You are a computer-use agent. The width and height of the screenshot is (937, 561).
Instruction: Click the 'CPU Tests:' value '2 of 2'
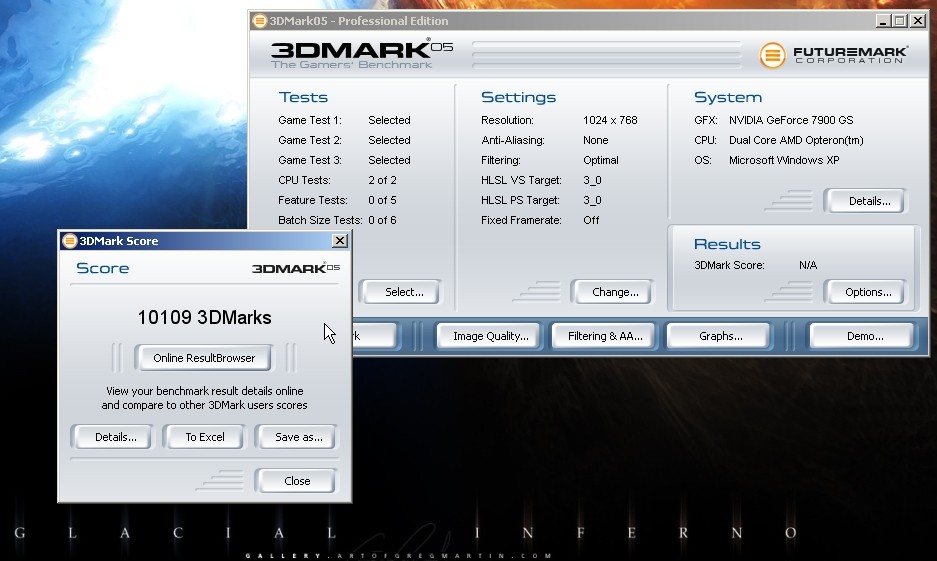click(382, 180)
